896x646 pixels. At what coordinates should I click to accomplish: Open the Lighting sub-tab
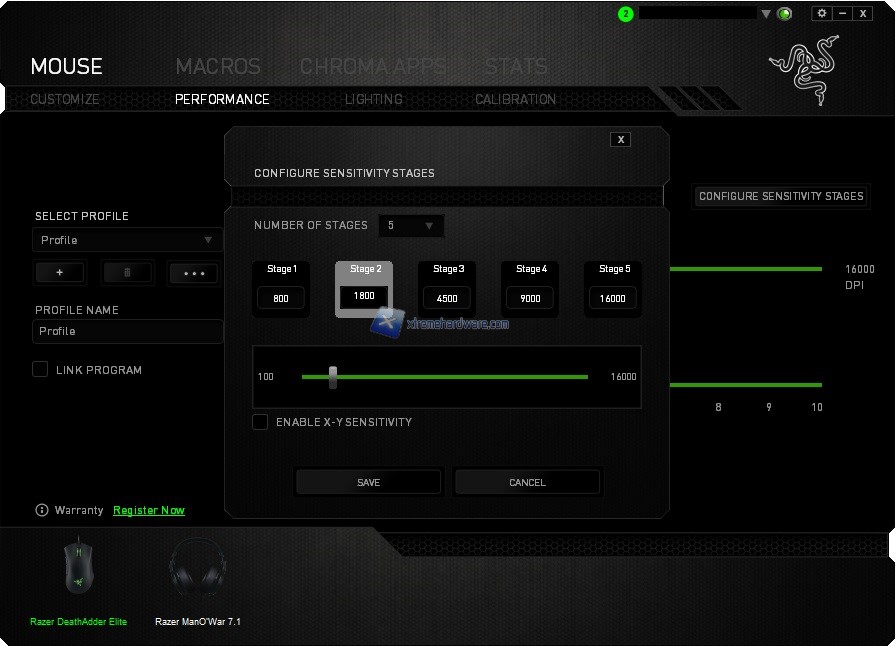[373, 99]
